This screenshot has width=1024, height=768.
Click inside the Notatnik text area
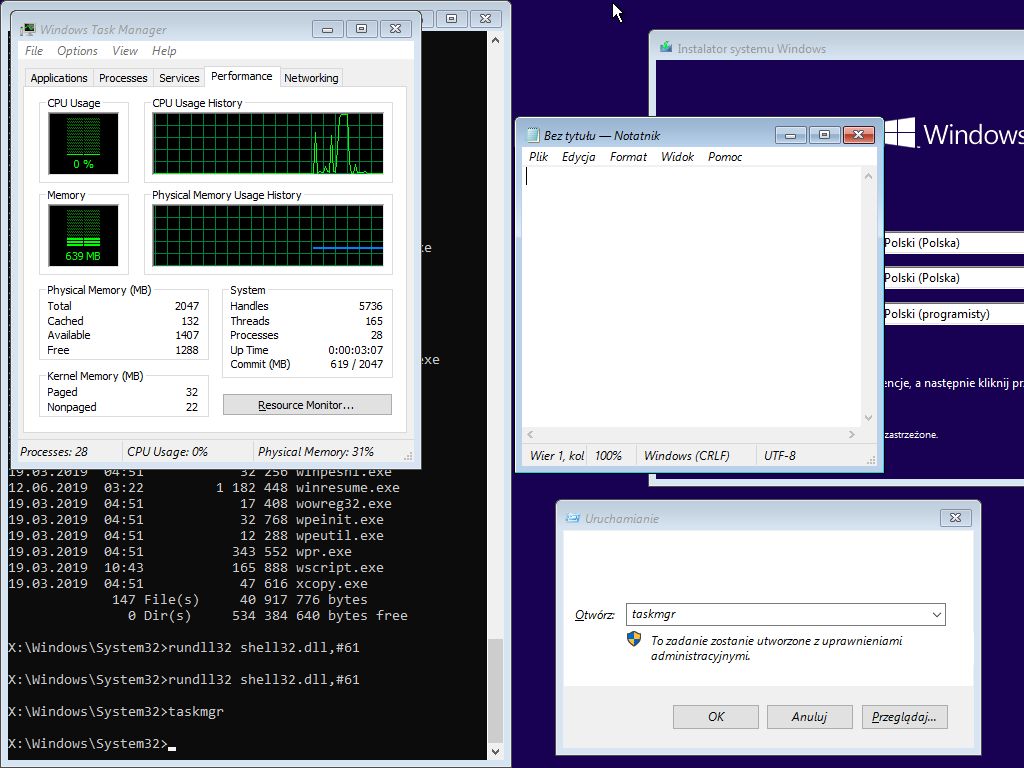692,297
